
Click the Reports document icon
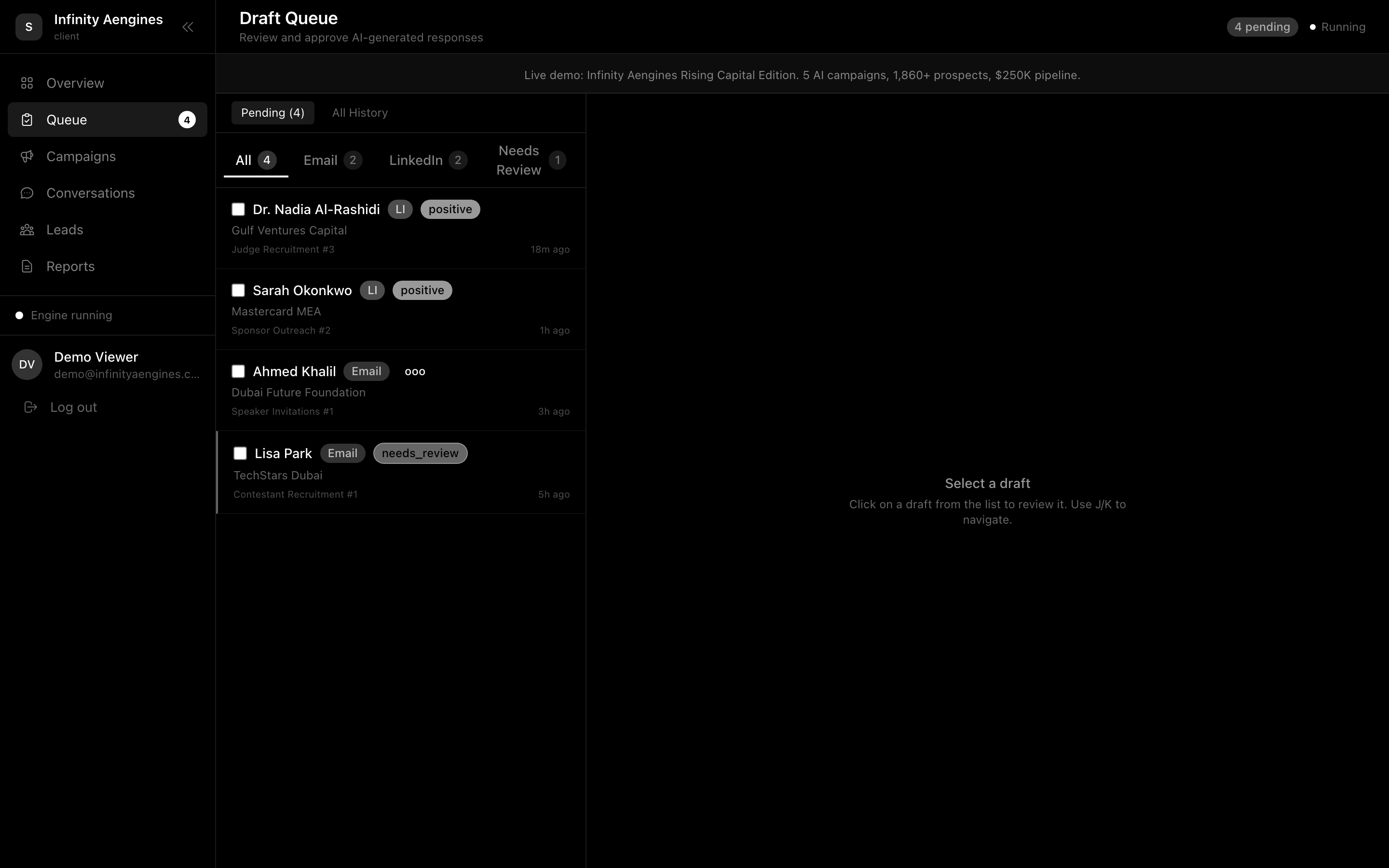(27, 266)
